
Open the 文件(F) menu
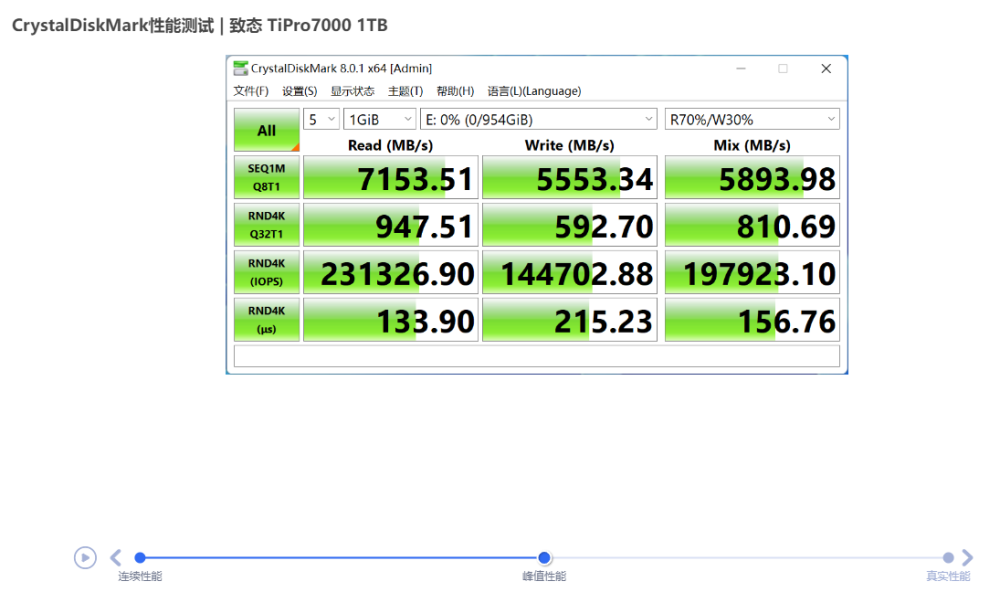point(251,91)
